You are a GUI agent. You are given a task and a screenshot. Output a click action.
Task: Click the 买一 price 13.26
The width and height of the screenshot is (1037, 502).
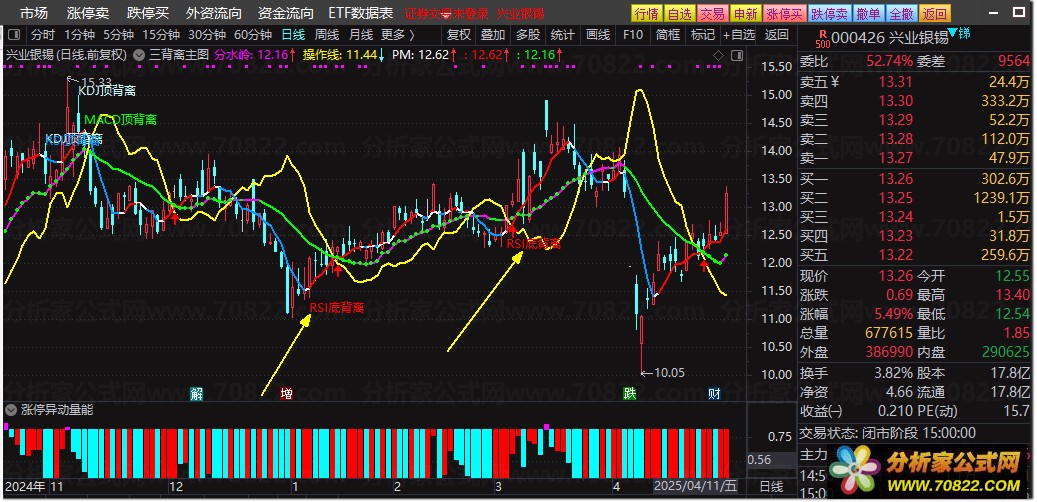895,179
